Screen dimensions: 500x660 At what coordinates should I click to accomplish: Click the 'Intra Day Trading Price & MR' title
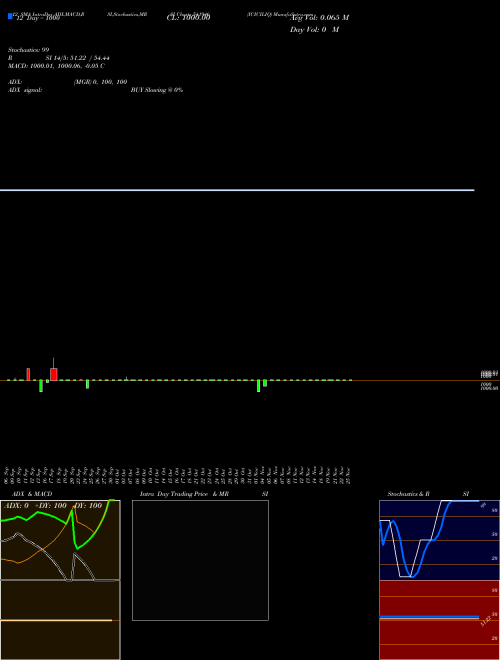(184, 494)
